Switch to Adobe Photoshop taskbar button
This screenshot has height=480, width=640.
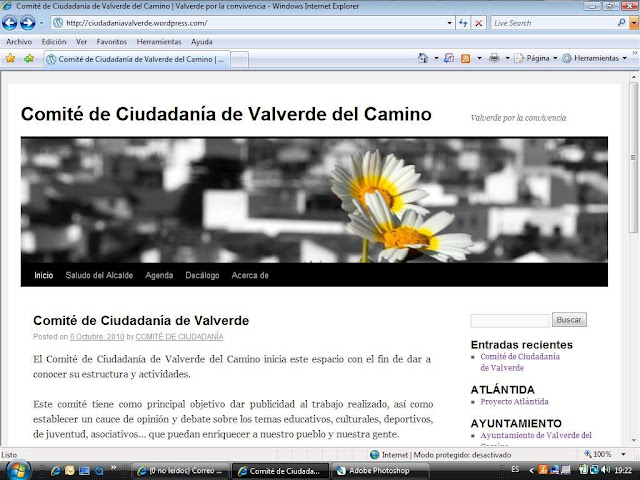[380, 471]
